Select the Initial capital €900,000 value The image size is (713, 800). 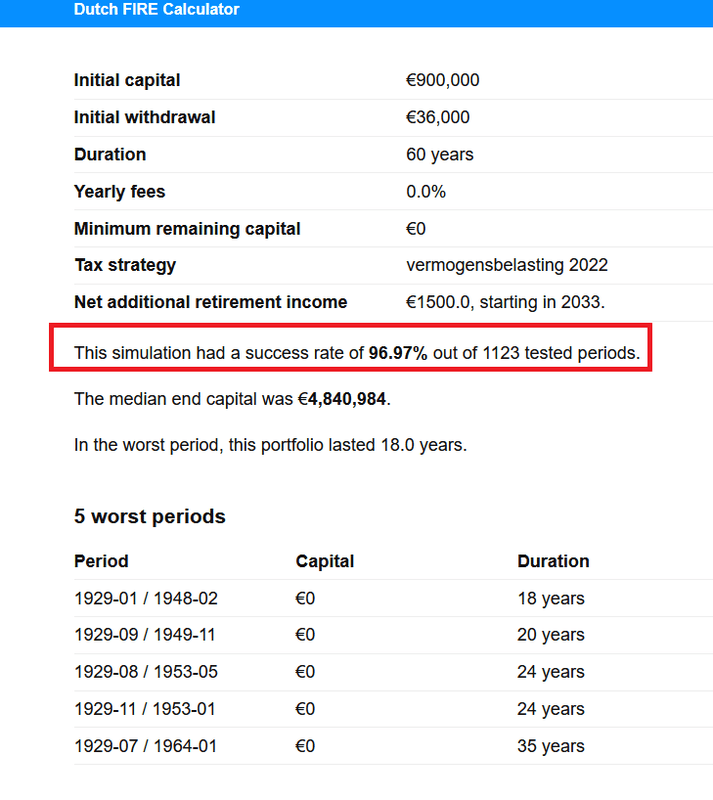[442, 80]
